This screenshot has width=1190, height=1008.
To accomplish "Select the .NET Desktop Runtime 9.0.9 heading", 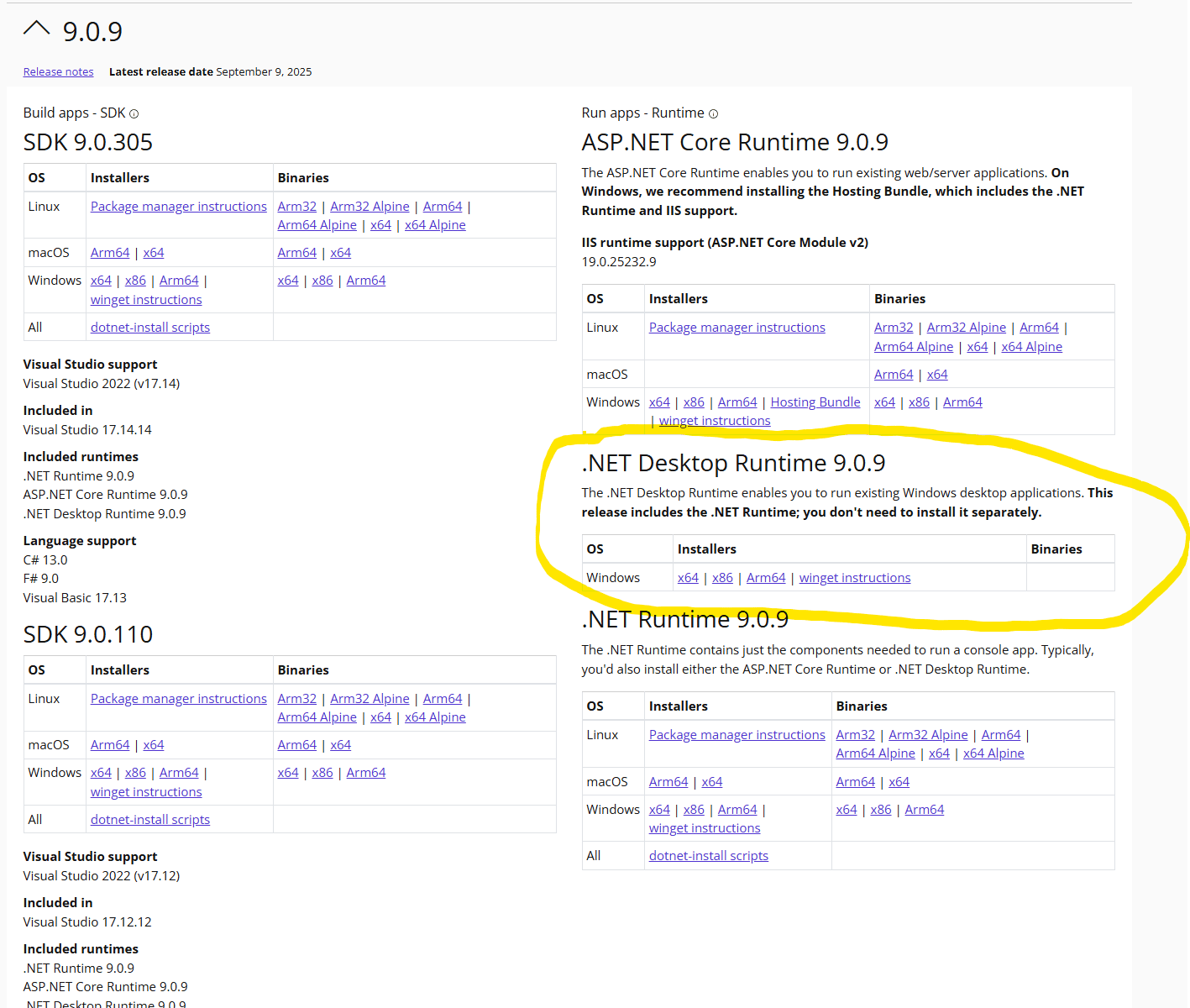I will [734, 463].
